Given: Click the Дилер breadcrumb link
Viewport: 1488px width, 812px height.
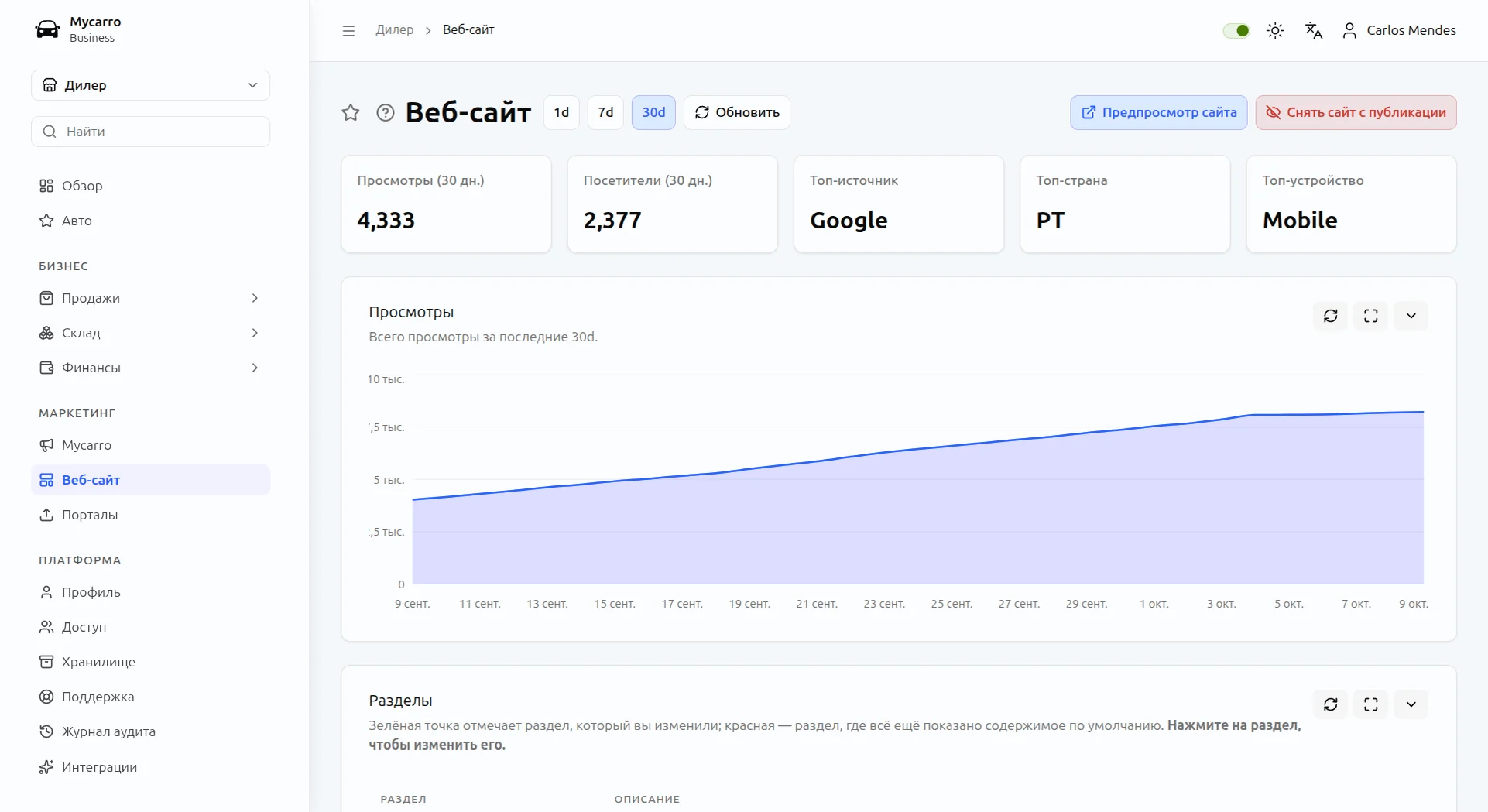Looking at the screenshot, I should coord(395,30).
